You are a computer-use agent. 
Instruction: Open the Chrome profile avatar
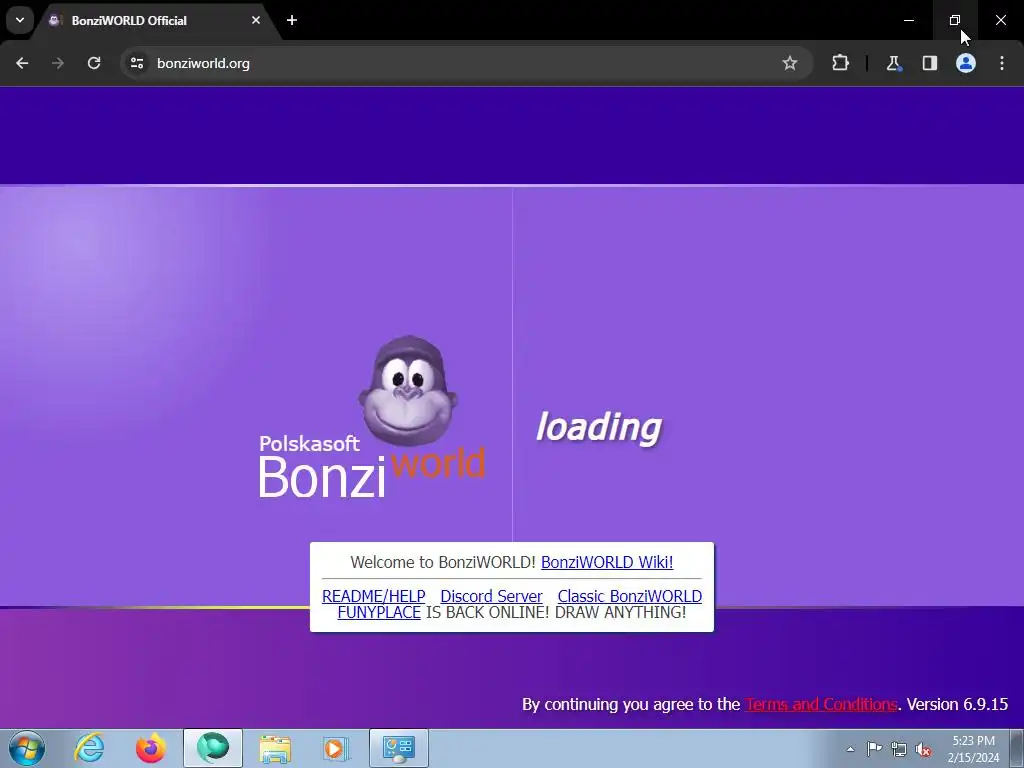tap(966, 63)
